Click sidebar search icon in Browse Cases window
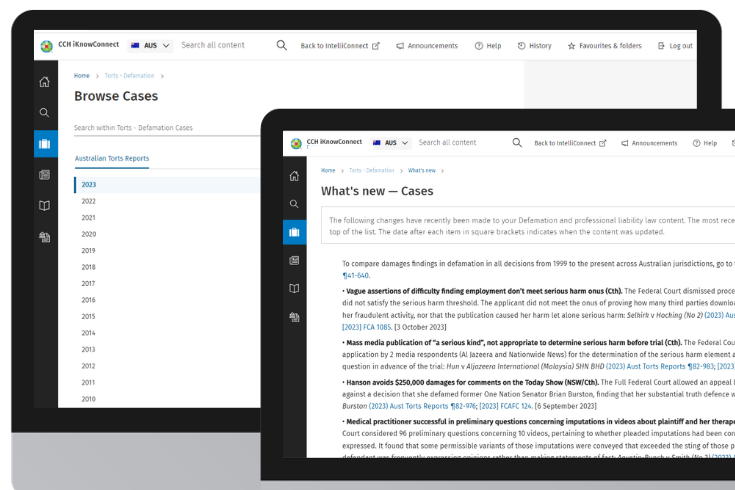The height and width of the screenshot is (490, 735). (x=45, y=113)
